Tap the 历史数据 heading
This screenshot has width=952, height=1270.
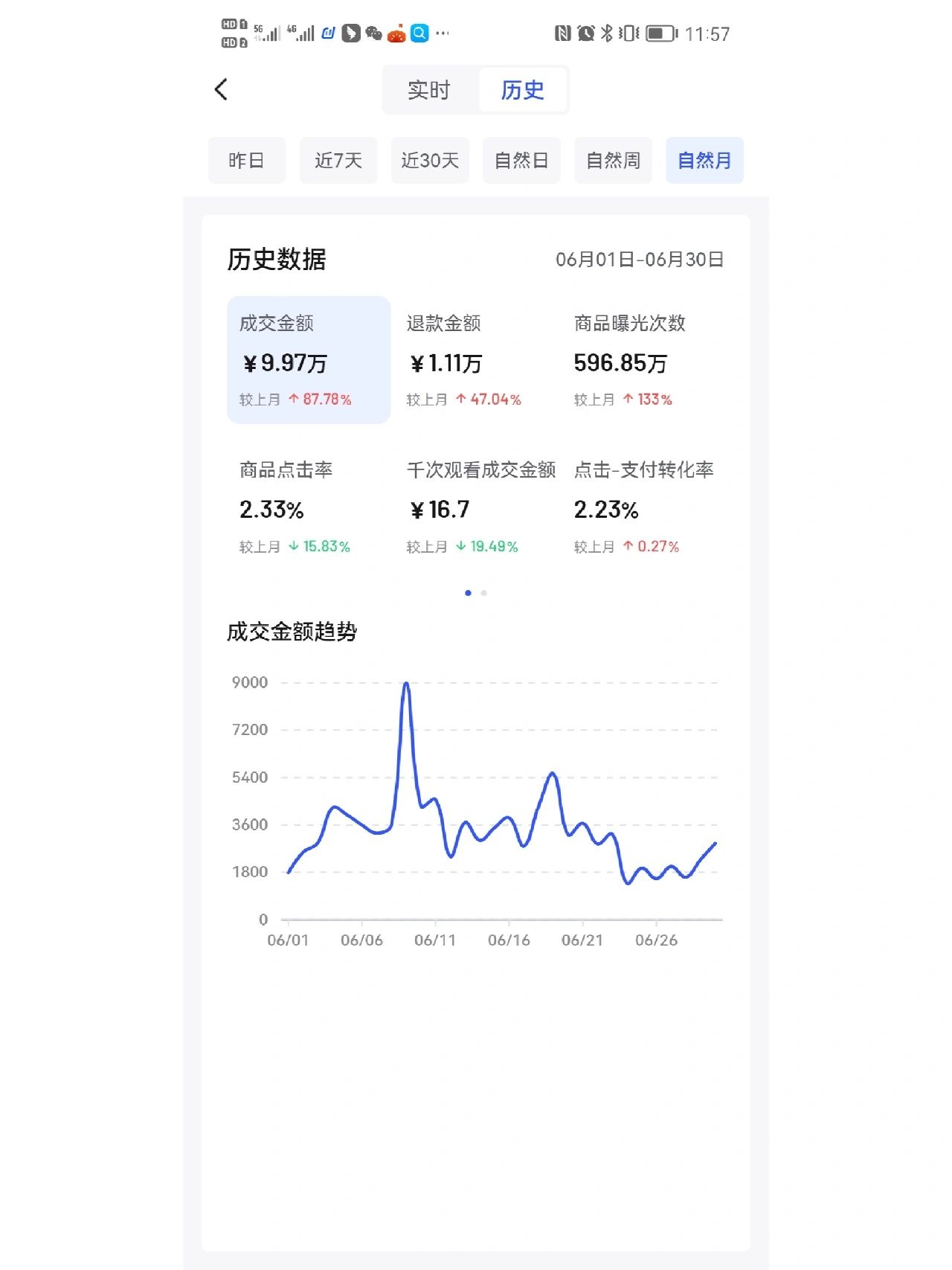coord(277,260)
